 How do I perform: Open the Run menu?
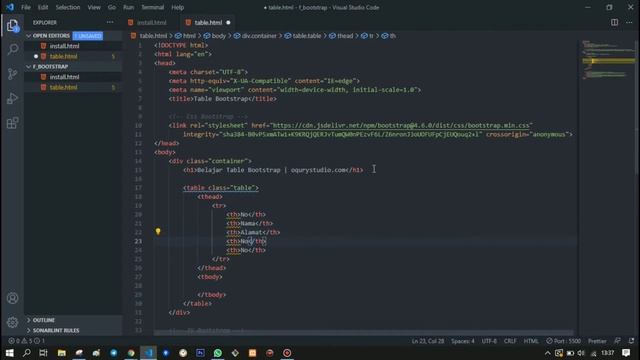pos(129,7)
